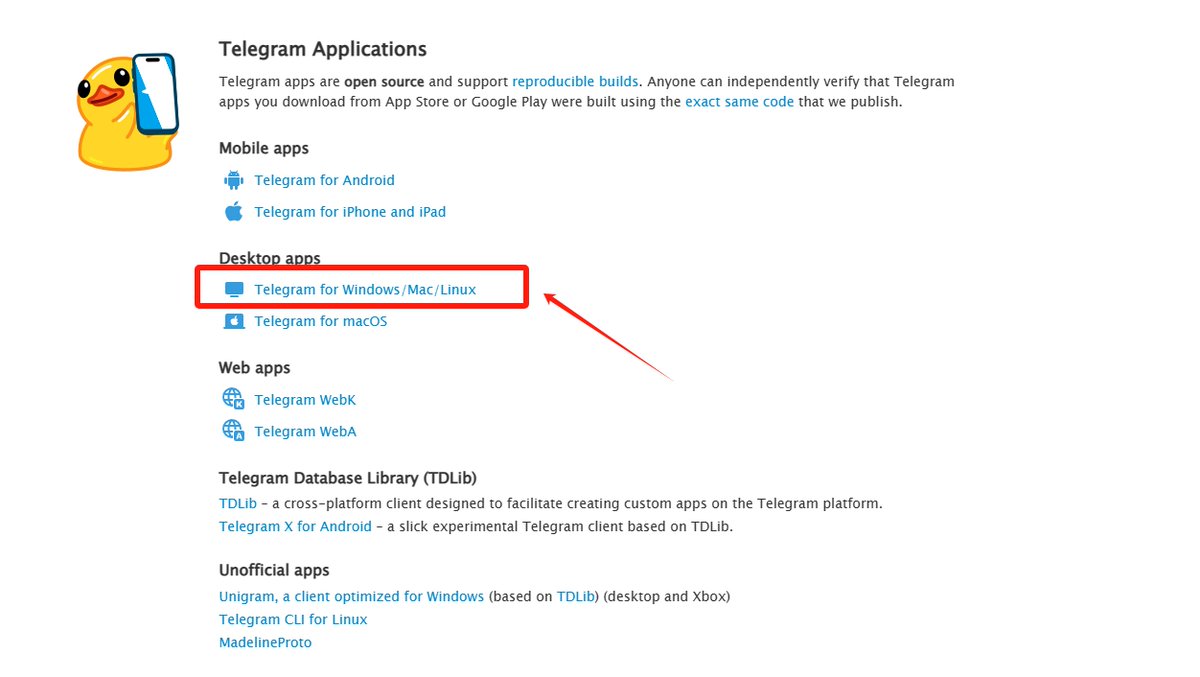Open MadelineProto link
Screen dimensions: 1200x677
pyautogui.click(x=265, y=642)
